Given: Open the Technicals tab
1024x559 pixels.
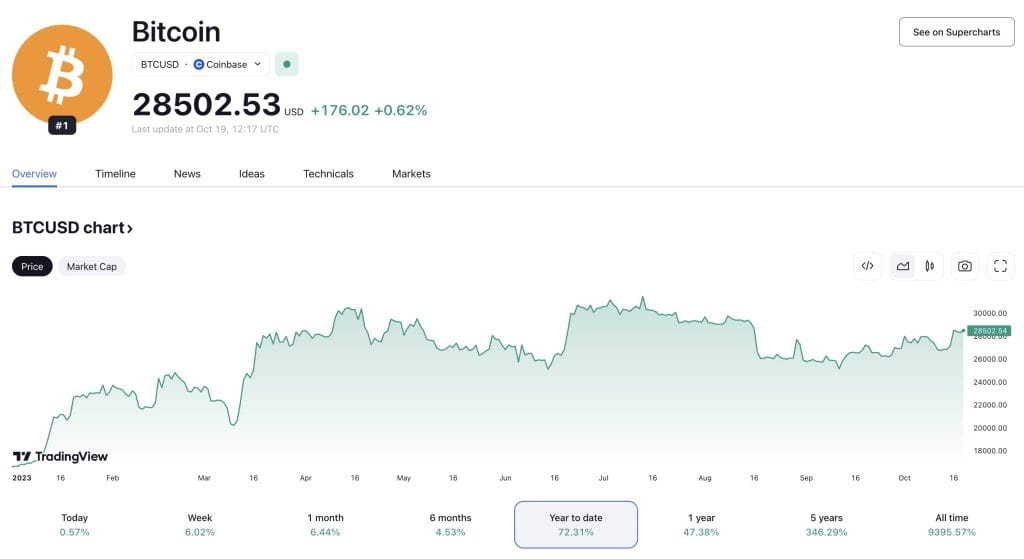Looking at the screenshot, I should click(x=328, y=174).
